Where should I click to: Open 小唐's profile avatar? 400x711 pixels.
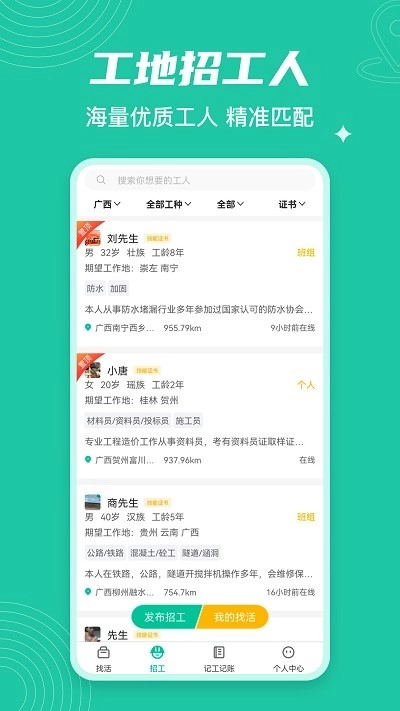93,370
